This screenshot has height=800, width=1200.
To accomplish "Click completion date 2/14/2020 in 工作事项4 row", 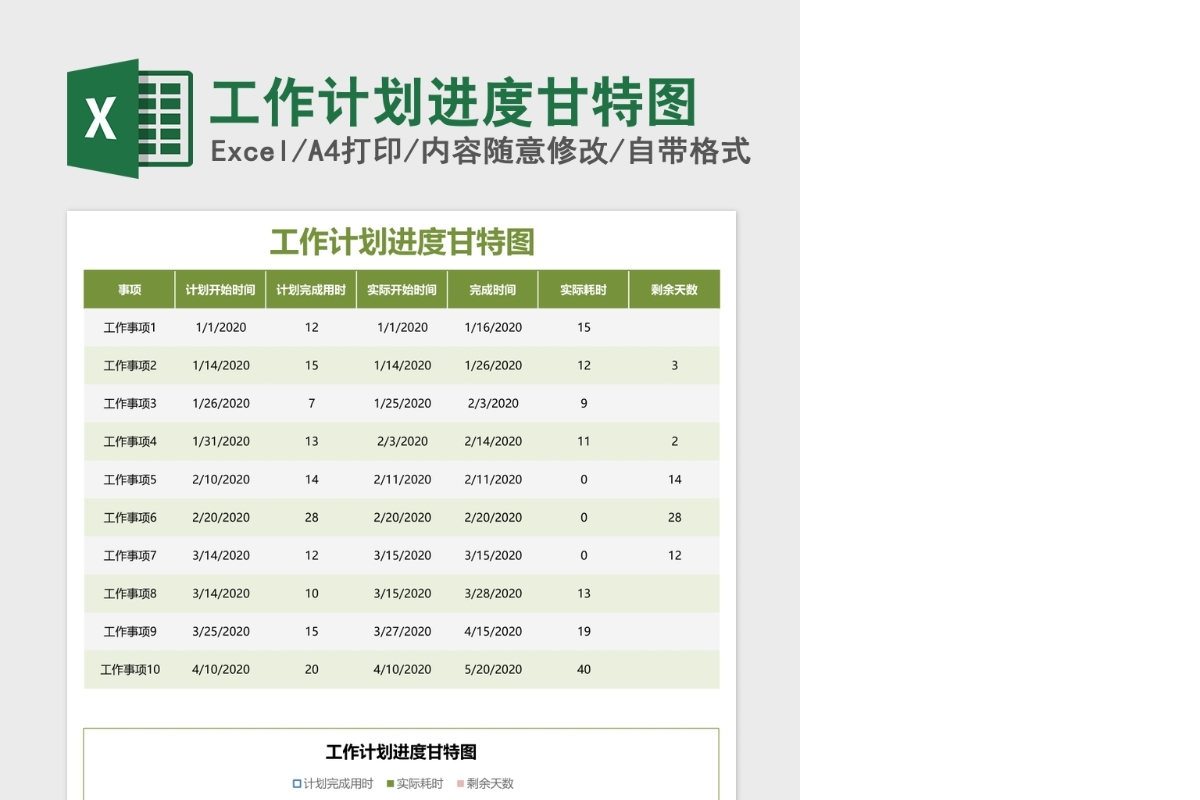I will [x=493, y=441].
